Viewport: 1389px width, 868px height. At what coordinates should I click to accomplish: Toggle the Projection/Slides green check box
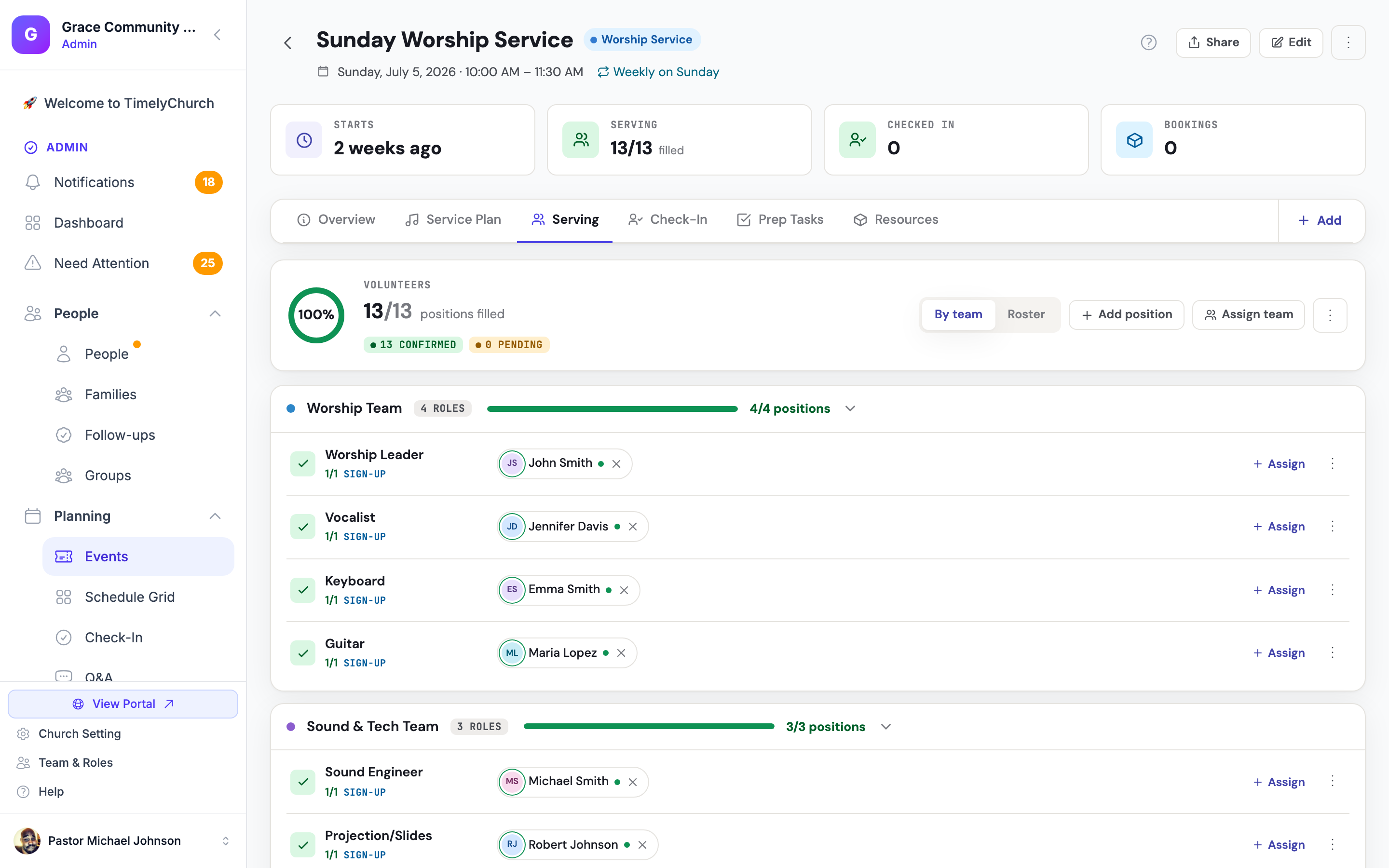click(303, 845)
